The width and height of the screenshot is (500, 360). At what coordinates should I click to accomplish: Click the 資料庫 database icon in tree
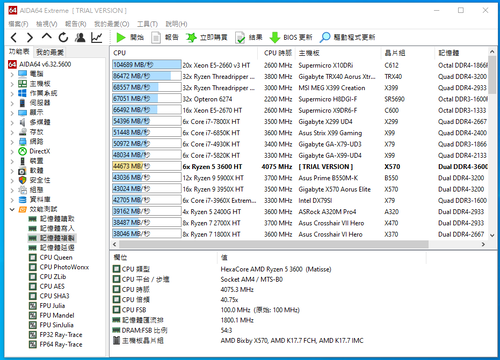coord(22,200)
